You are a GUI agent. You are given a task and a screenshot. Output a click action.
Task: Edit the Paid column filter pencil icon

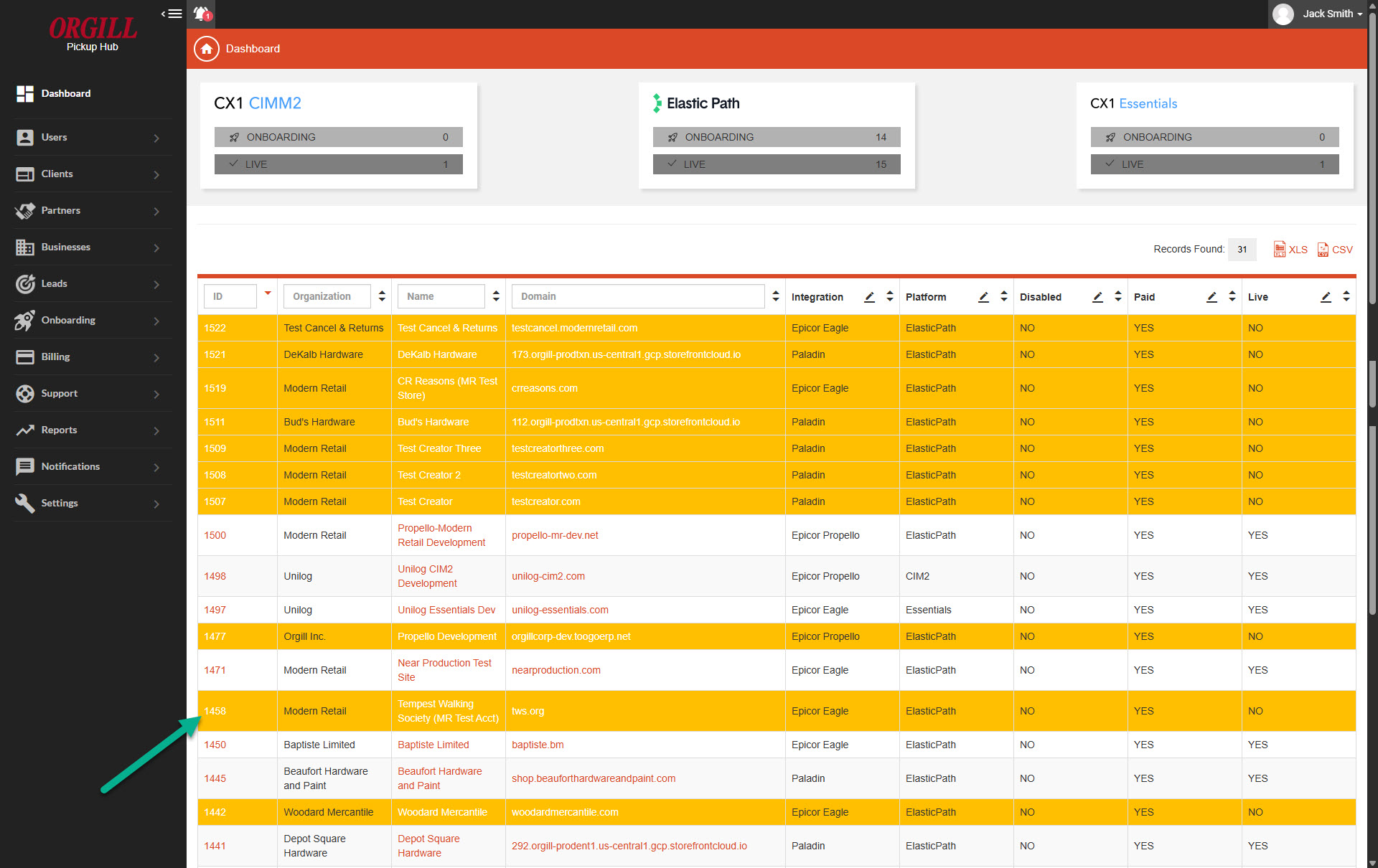[1211, 297]
